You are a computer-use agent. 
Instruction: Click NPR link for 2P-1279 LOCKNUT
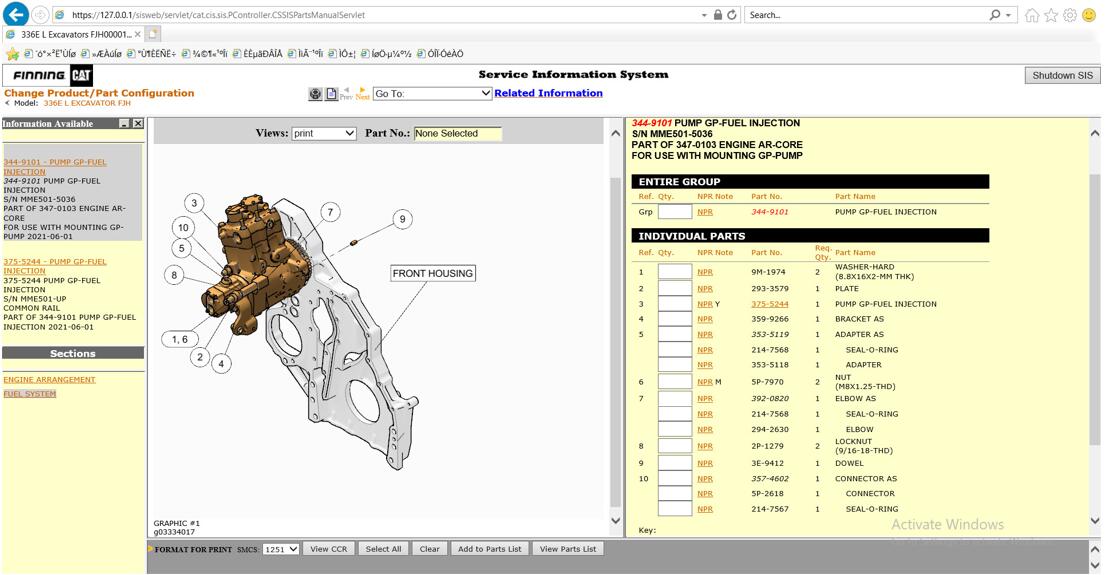pyautogui.click(x=705, y=447)
